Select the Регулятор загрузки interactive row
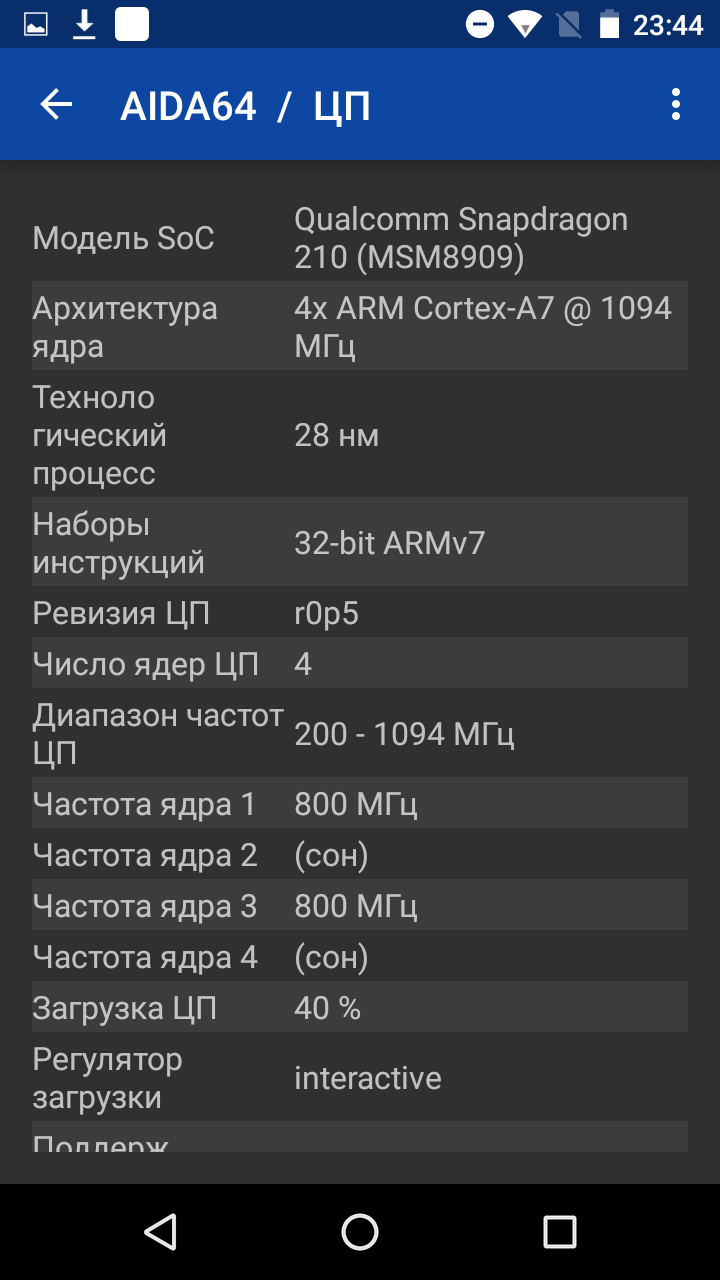The image size is (720, 1280). coord(360,1078)
